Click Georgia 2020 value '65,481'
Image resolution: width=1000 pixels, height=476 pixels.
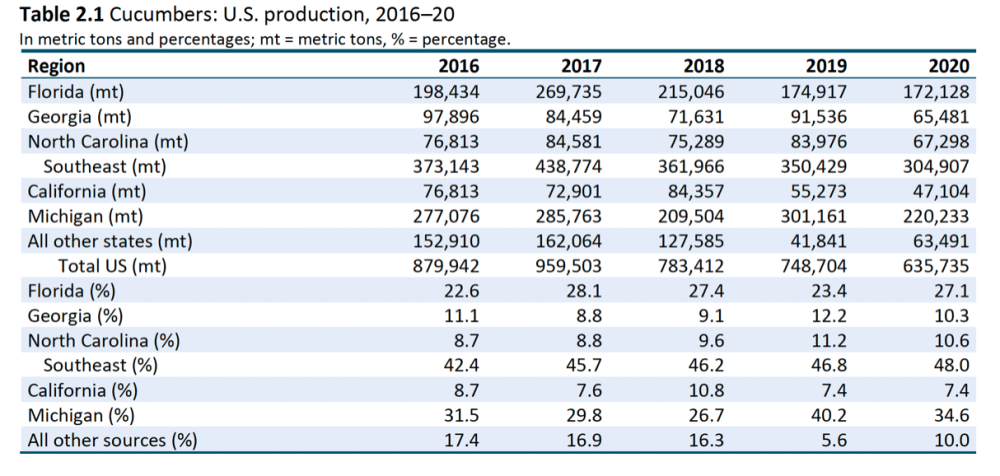(x=941, y=117)
